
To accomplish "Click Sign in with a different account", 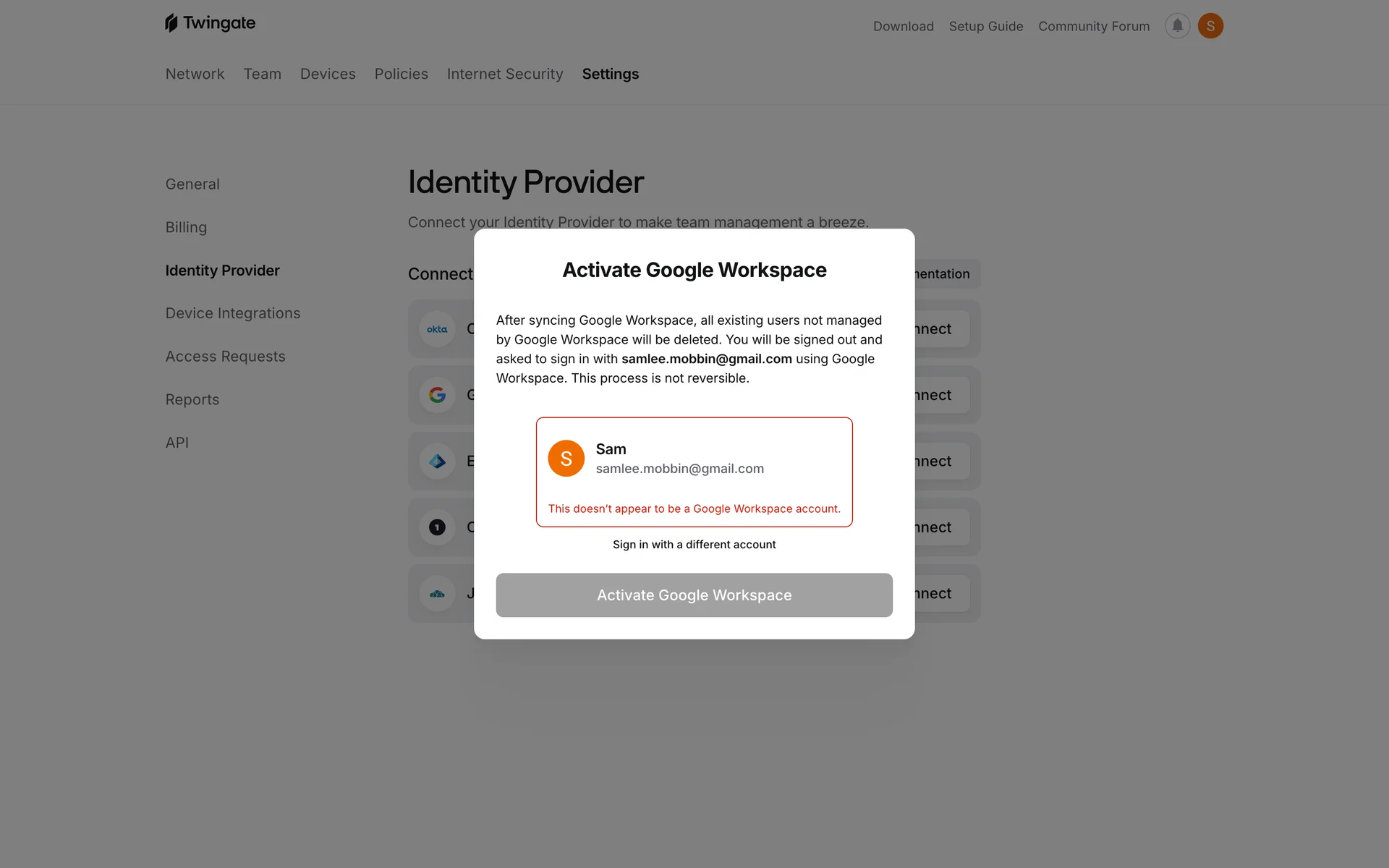I will tap(694, 545).
